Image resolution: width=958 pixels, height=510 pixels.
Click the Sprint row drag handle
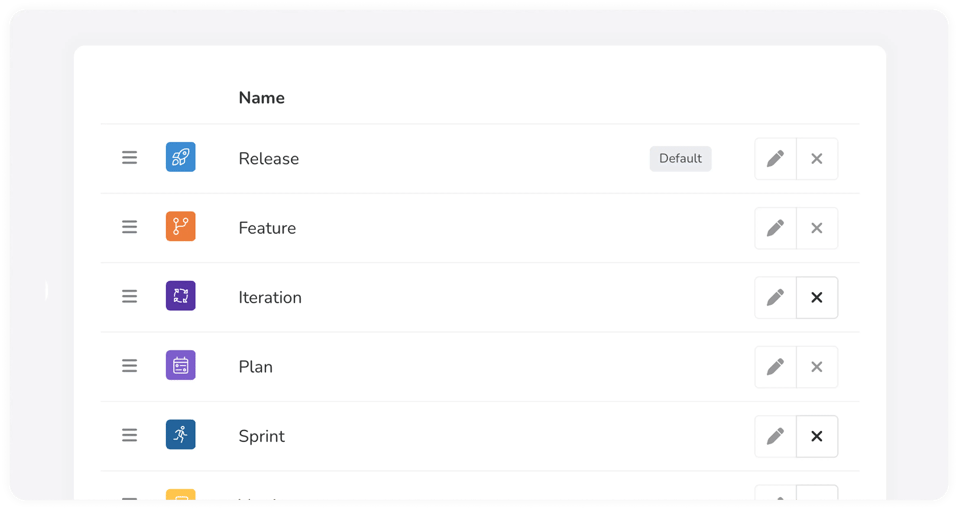click(x=130, y=436)
